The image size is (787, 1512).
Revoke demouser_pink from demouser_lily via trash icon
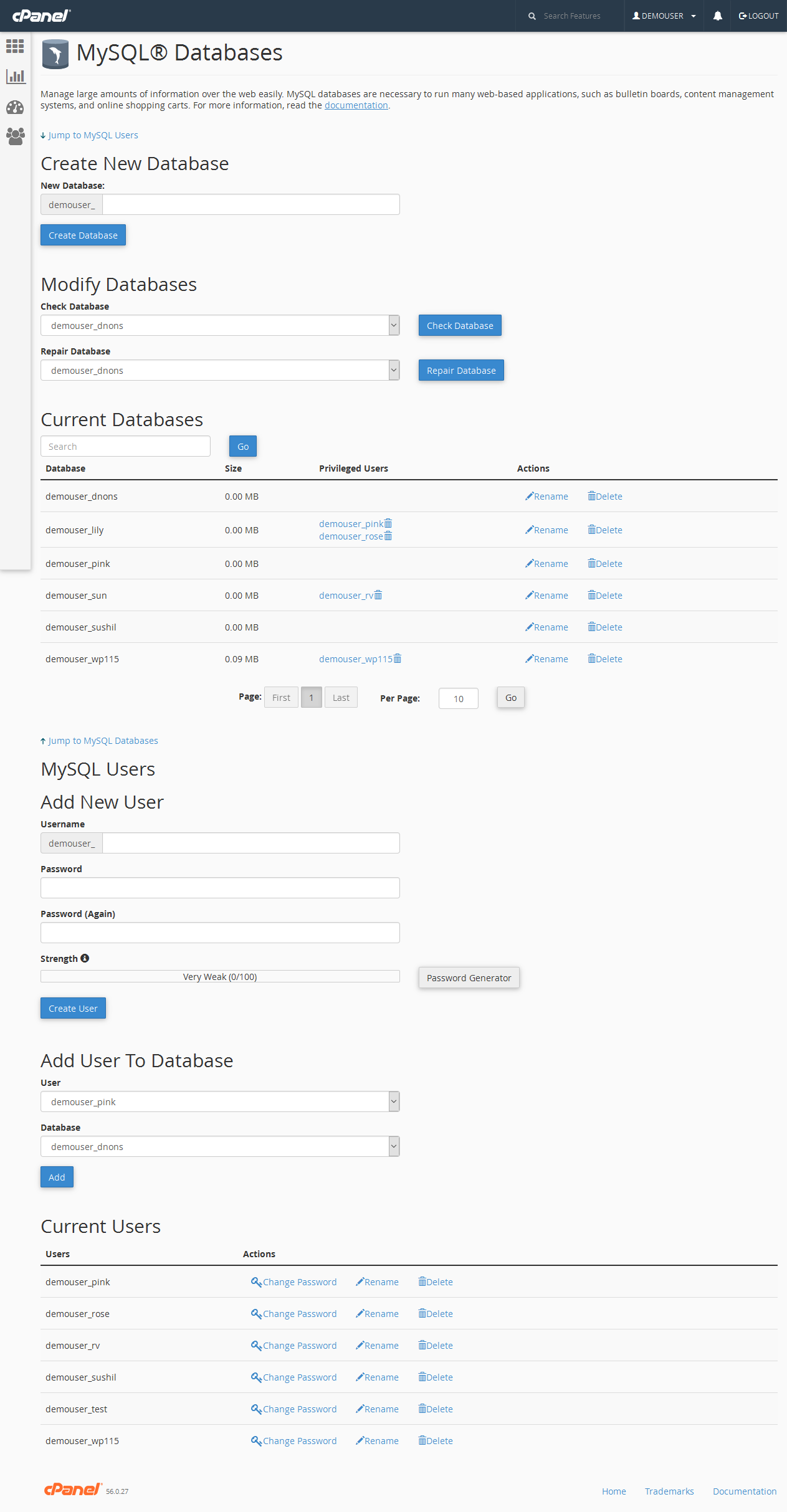388,524
